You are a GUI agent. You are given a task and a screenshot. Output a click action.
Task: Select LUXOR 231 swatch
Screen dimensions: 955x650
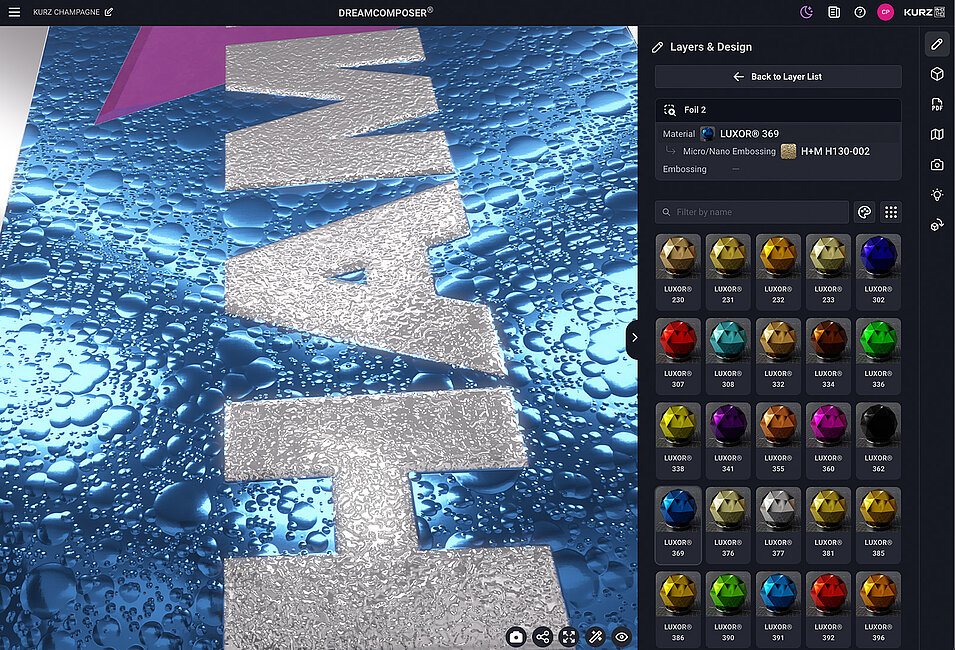728,272
